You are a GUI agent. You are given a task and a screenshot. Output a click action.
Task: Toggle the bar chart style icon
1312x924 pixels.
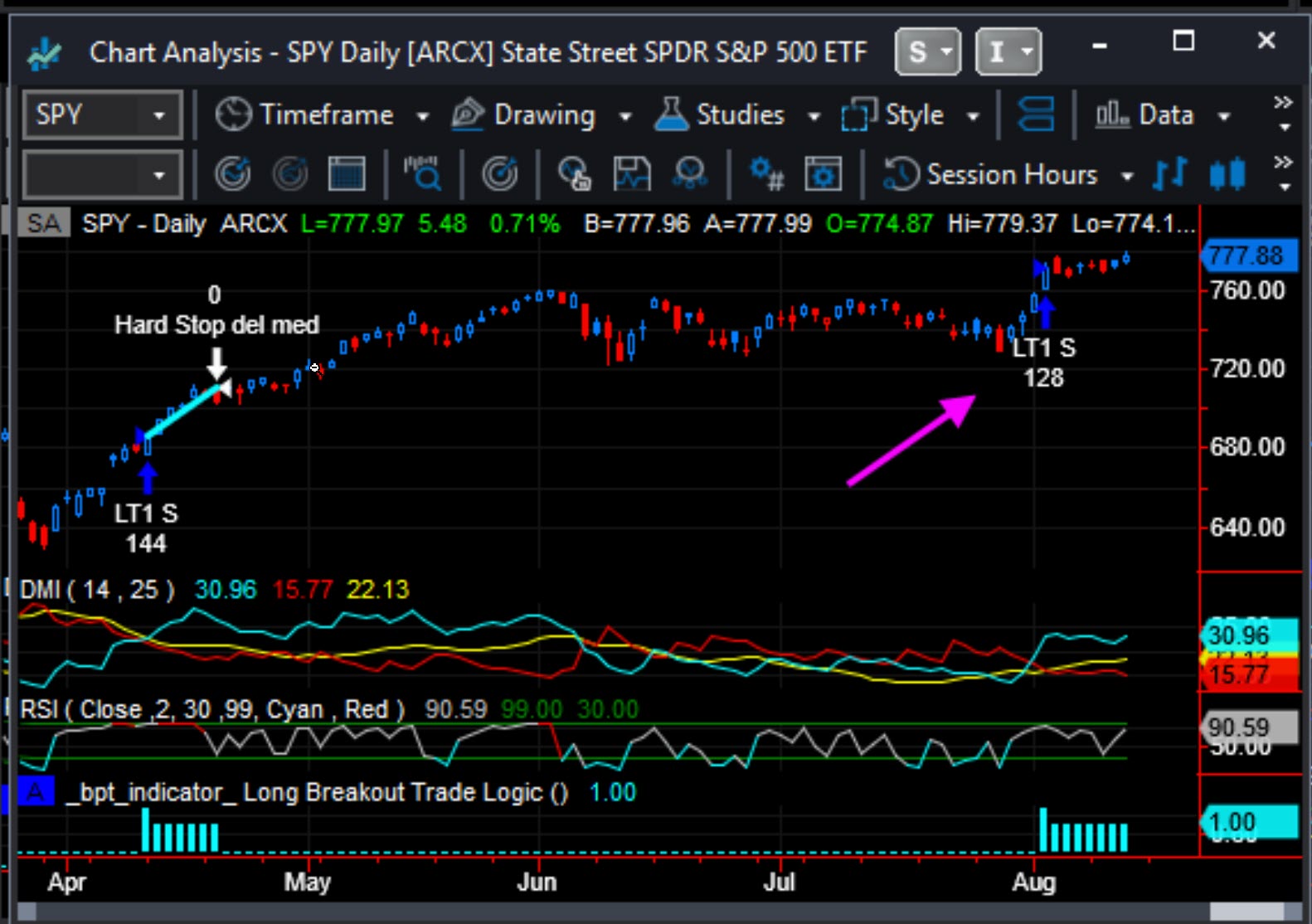coord(1170,174)
